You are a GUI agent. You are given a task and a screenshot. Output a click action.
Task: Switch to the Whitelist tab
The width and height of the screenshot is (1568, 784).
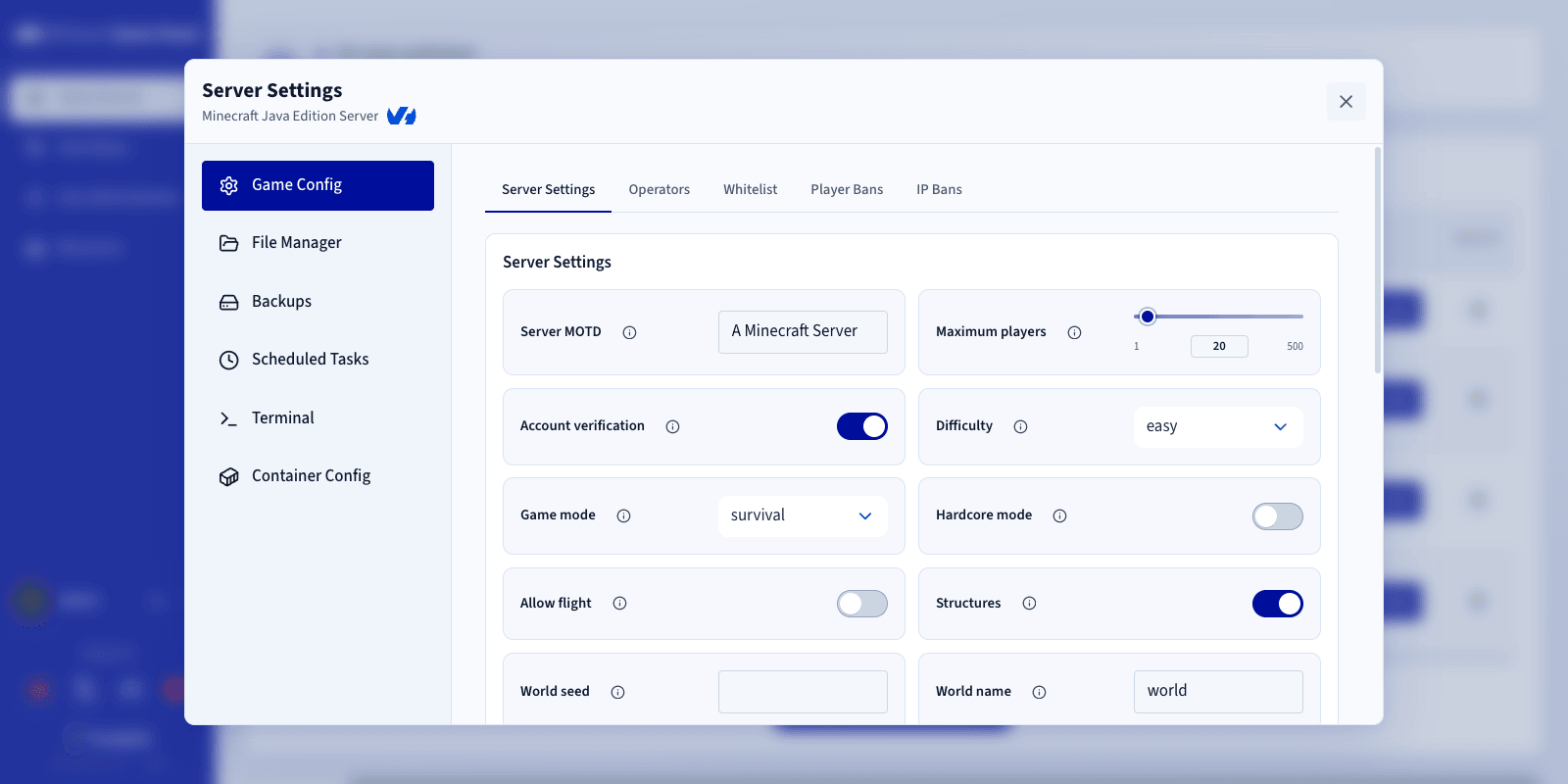pyautogui.click(x=750, y=189)
